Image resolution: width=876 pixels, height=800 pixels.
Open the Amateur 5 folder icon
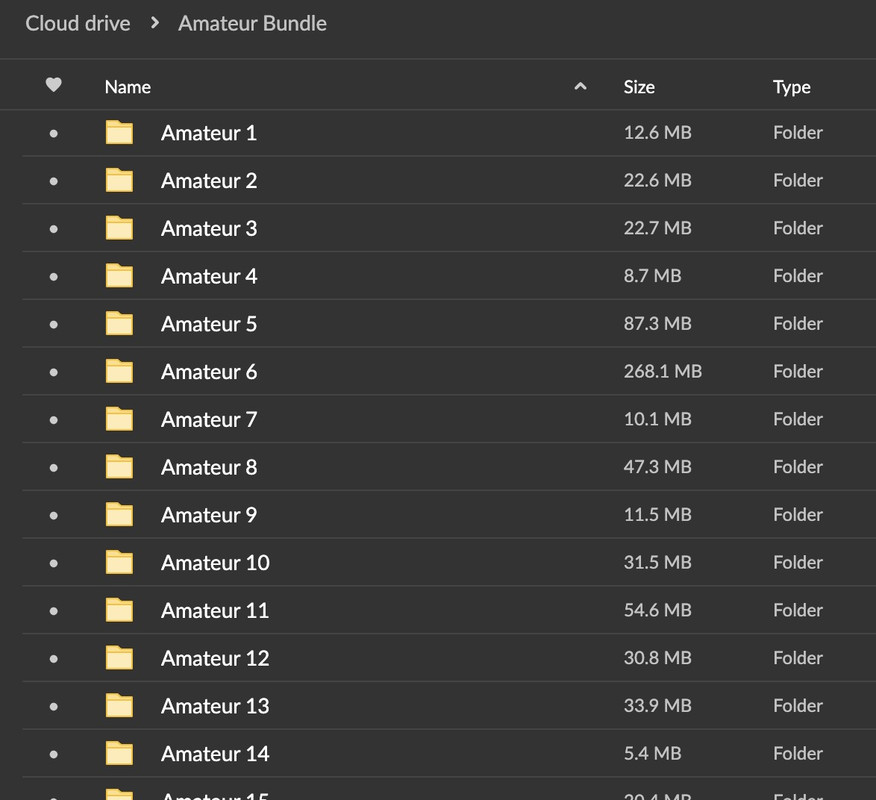119,323
